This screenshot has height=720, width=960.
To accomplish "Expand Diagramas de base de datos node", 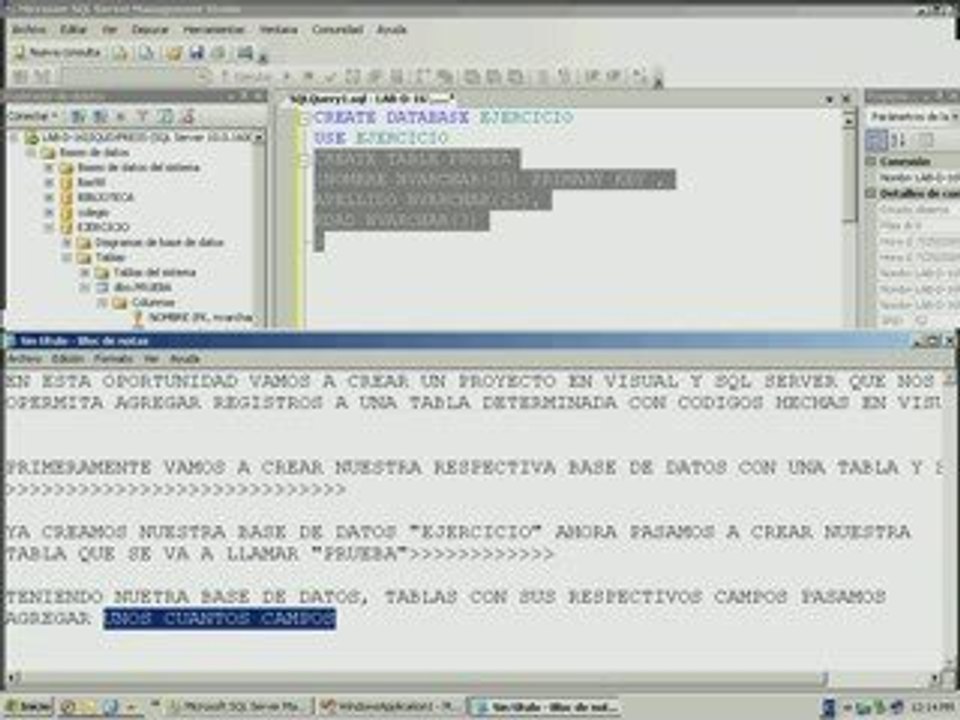I will click(x=67, y=242).
